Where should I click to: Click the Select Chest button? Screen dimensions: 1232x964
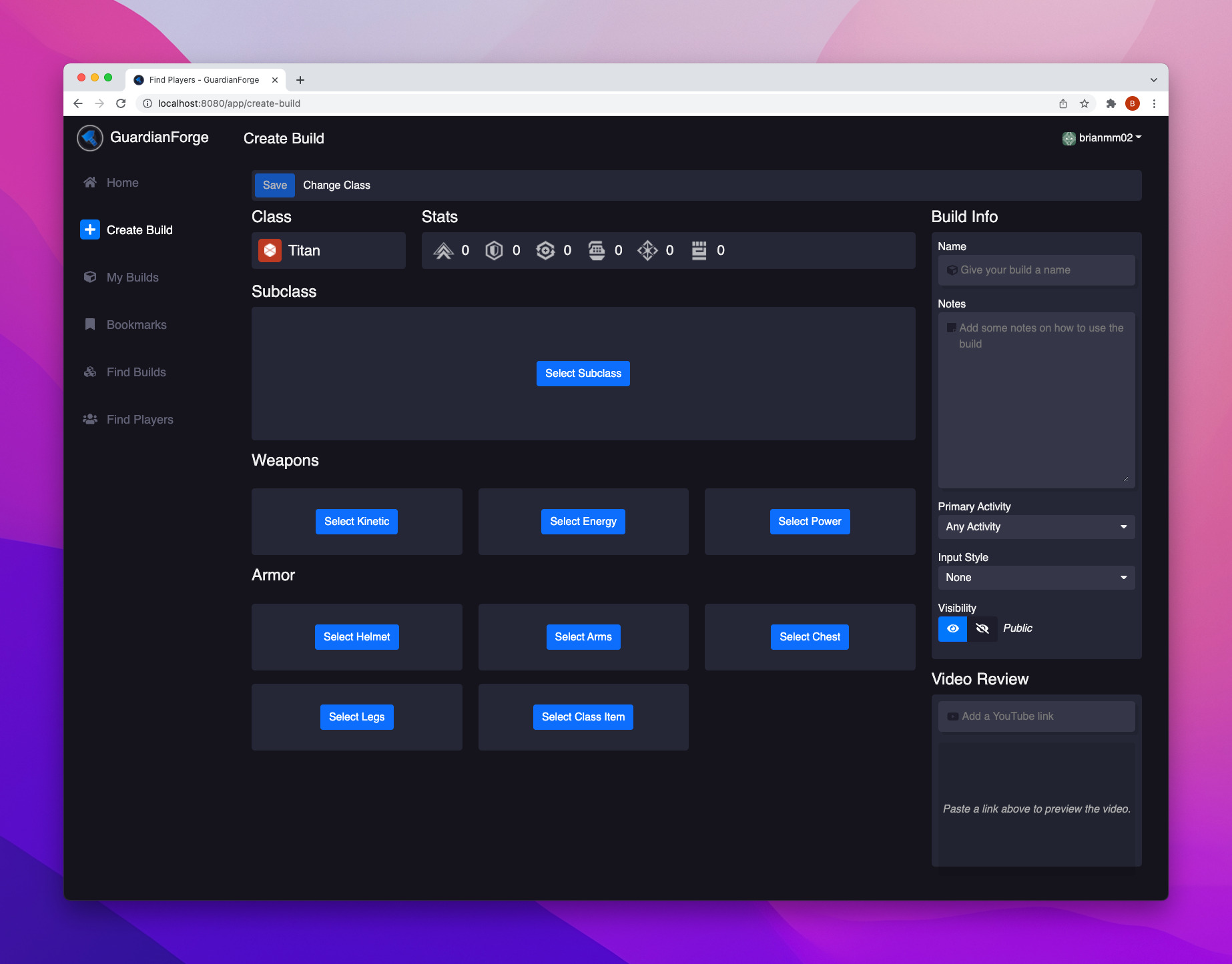click(810, 637)
